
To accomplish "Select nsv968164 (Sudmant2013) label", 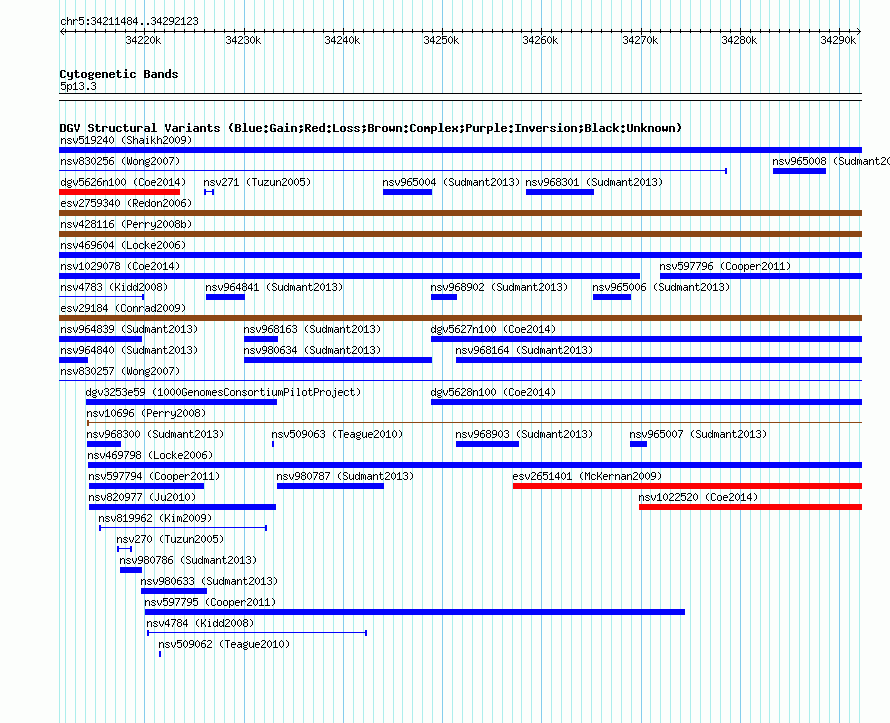I will [524, 350].
